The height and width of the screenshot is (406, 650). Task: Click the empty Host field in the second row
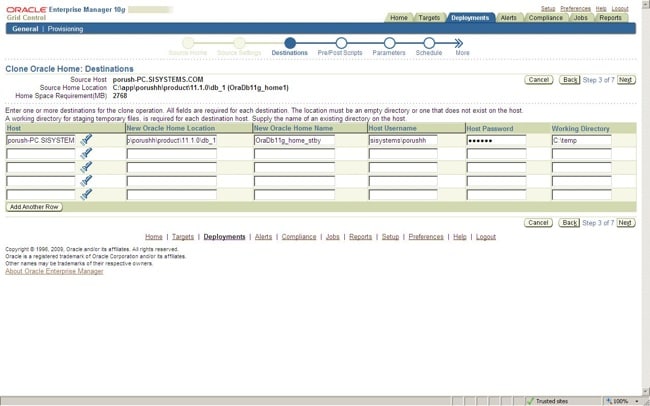41,154
